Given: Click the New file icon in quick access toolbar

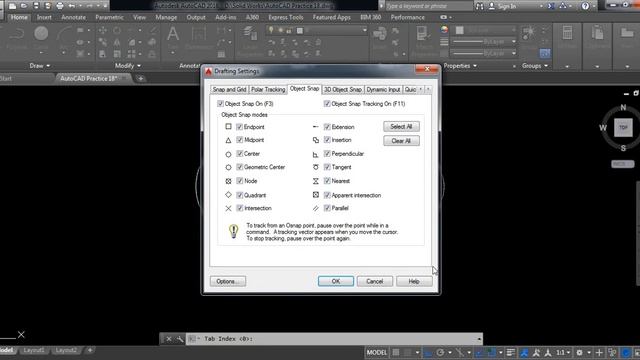Looking at the screenshot, I should coord(12,6).
